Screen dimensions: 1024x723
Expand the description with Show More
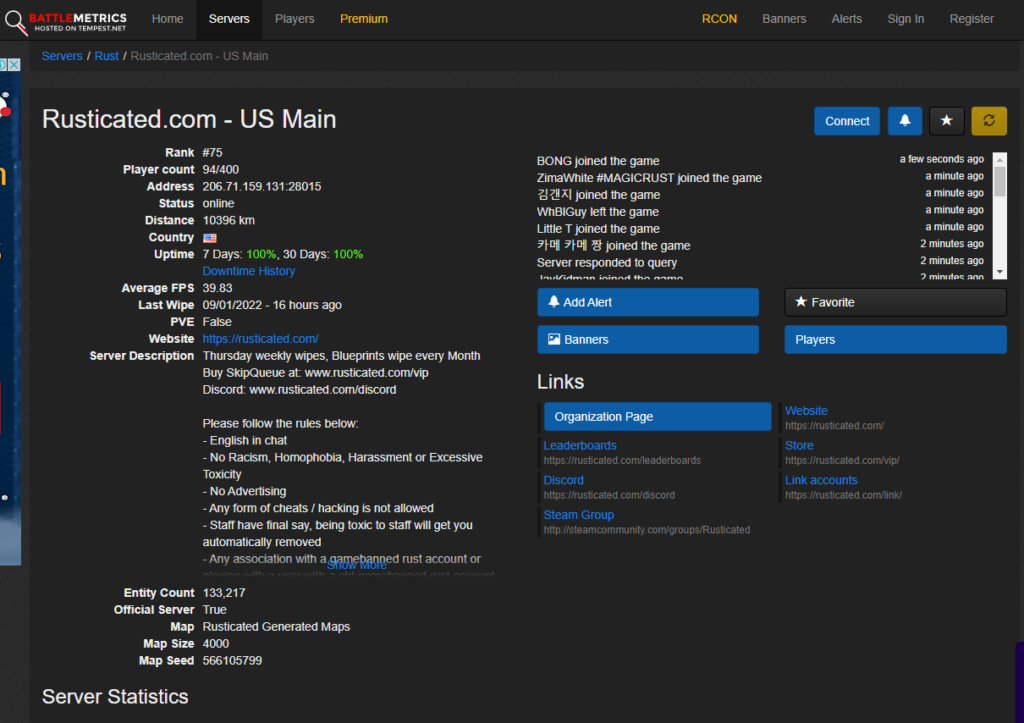coord(356,565)
